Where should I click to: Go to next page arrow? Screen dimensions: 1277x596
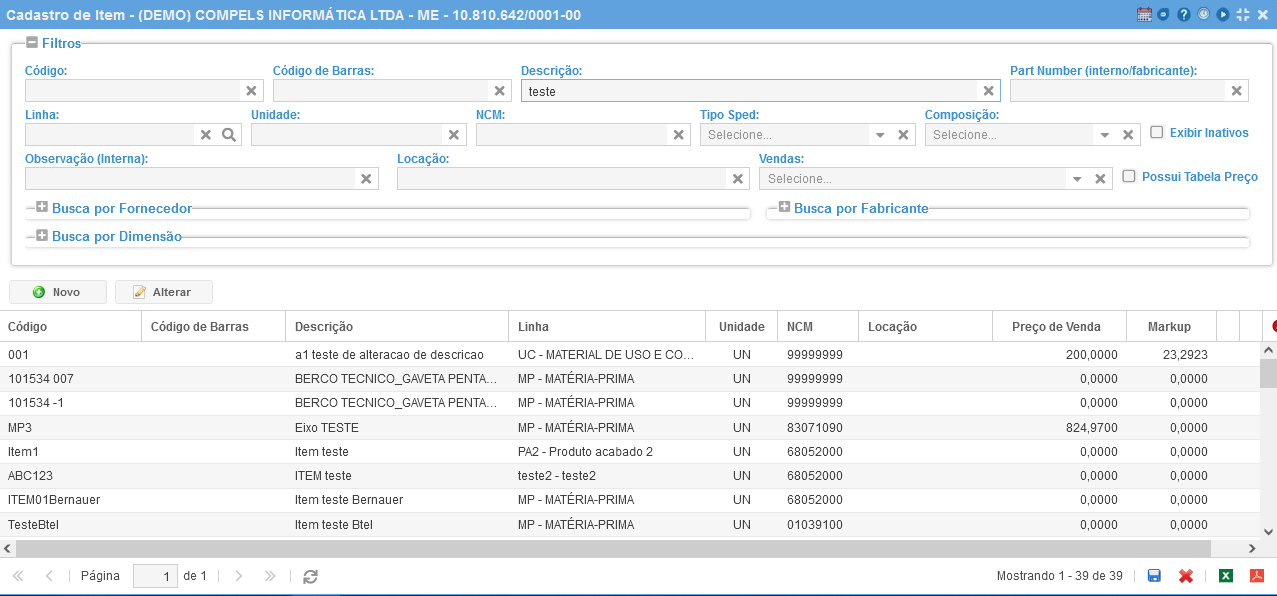(238, 576)
